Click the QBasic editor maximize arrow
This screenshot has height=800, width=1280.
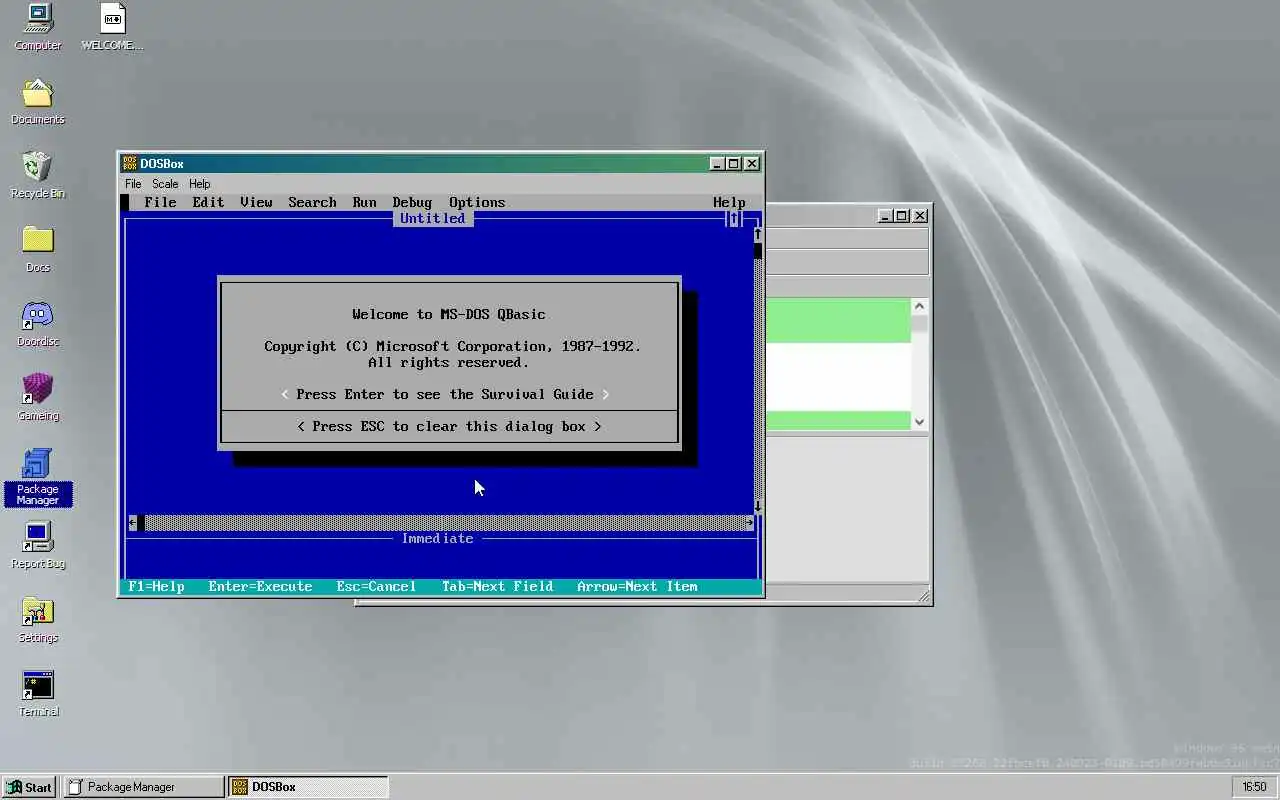pyautogui.click(x=734, y=218)
